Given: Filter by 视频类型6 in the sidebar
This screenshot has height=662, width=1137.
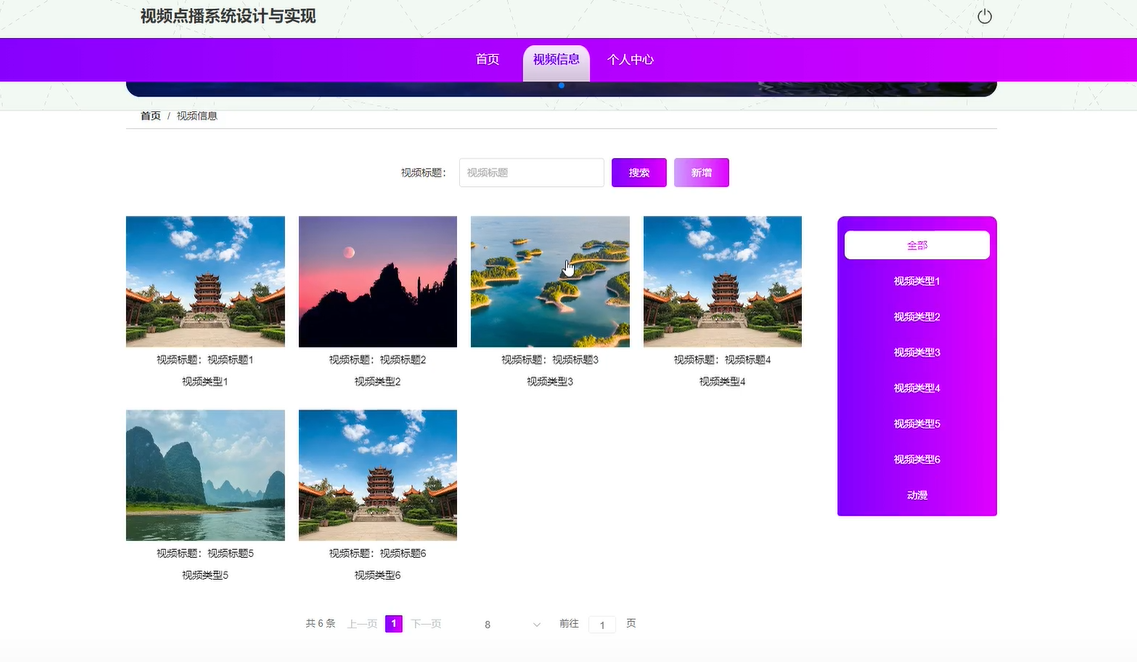Looking at the screenshot, I should [917, 459].
